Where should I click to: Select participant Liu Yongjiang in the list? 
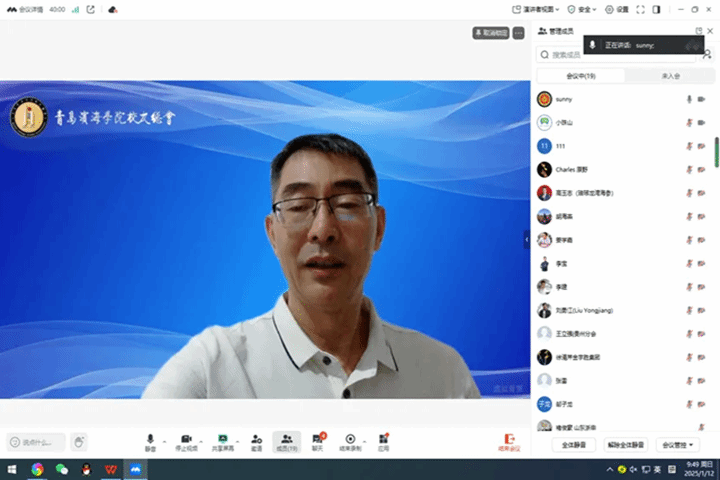[622, 311]
